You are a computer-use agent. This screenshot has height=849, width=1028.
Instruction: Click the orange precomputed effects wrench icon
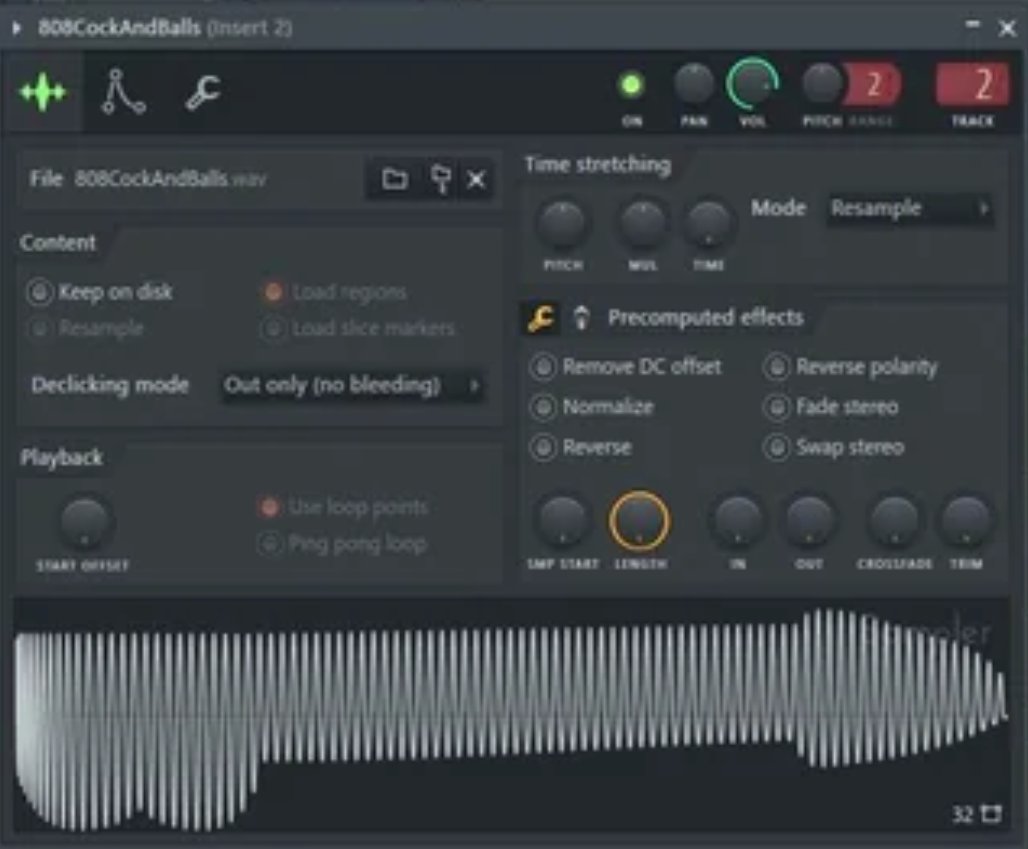tap(541, 318)
